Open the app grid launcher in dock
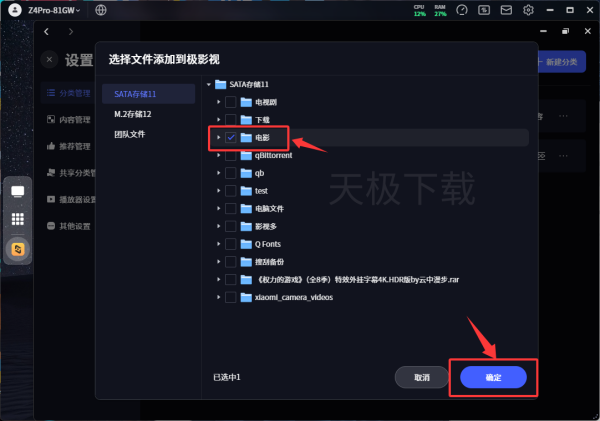600x421 pixels. 18,219
